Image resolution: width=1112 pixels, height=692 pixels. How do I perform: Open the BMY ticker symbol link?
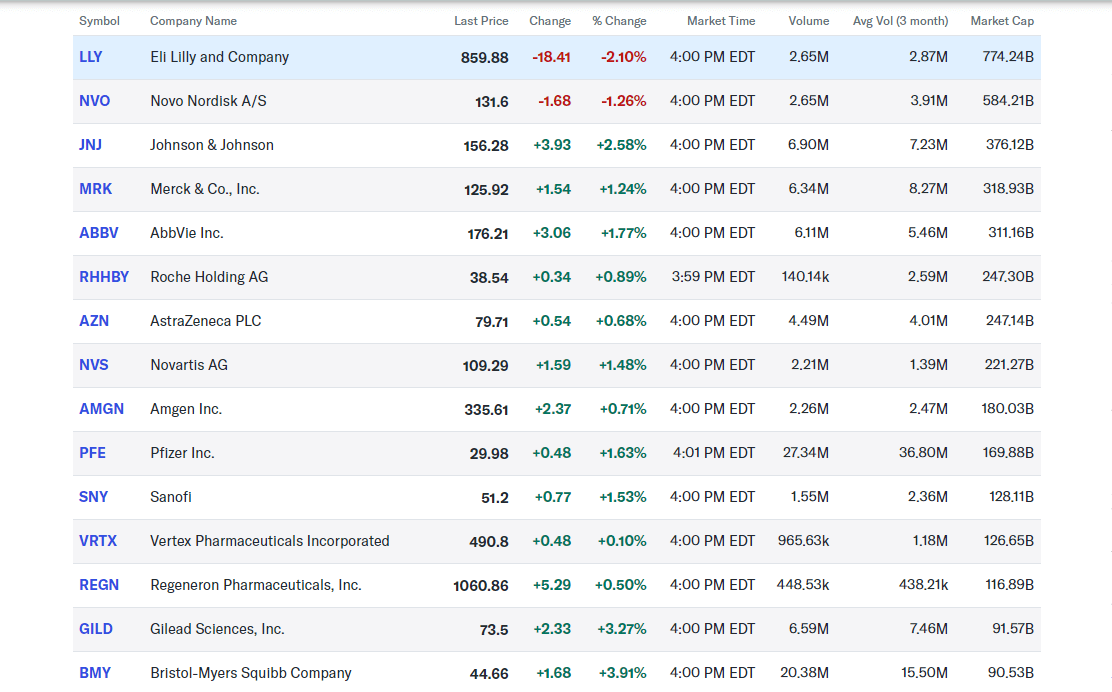pos(94,672)
